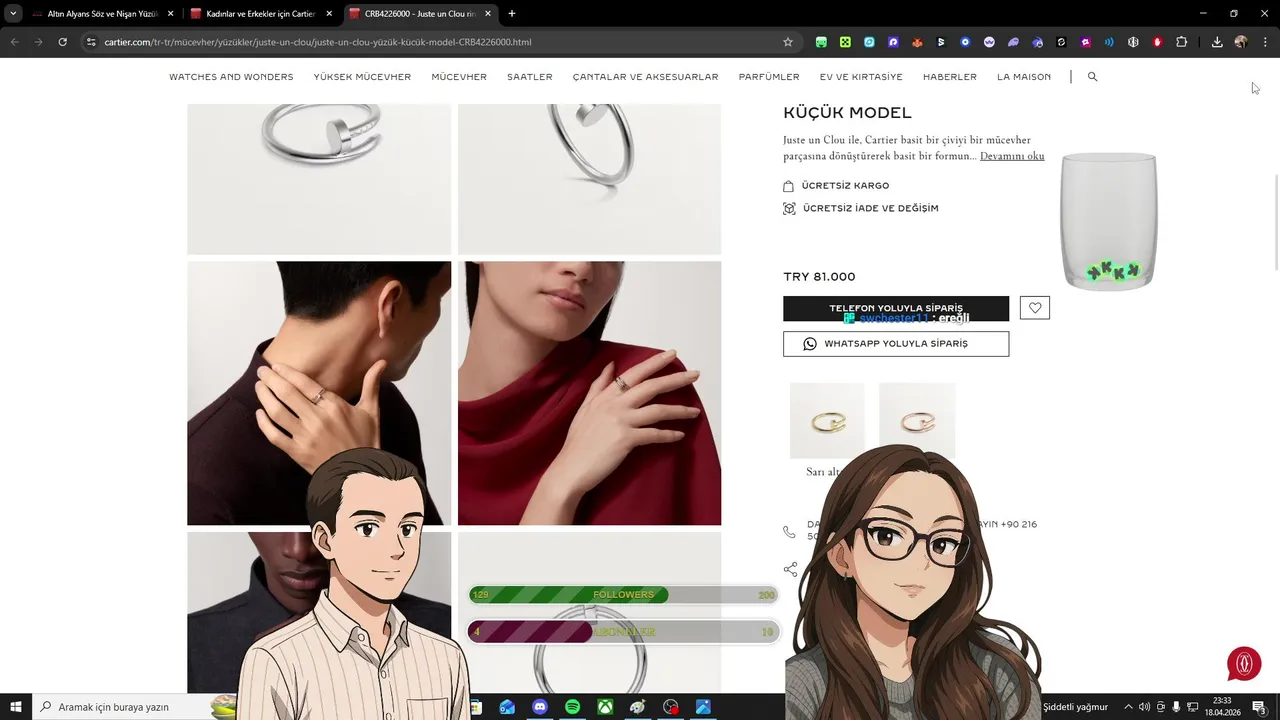
Task: Click the Windows search box
Action: (122, 707)
